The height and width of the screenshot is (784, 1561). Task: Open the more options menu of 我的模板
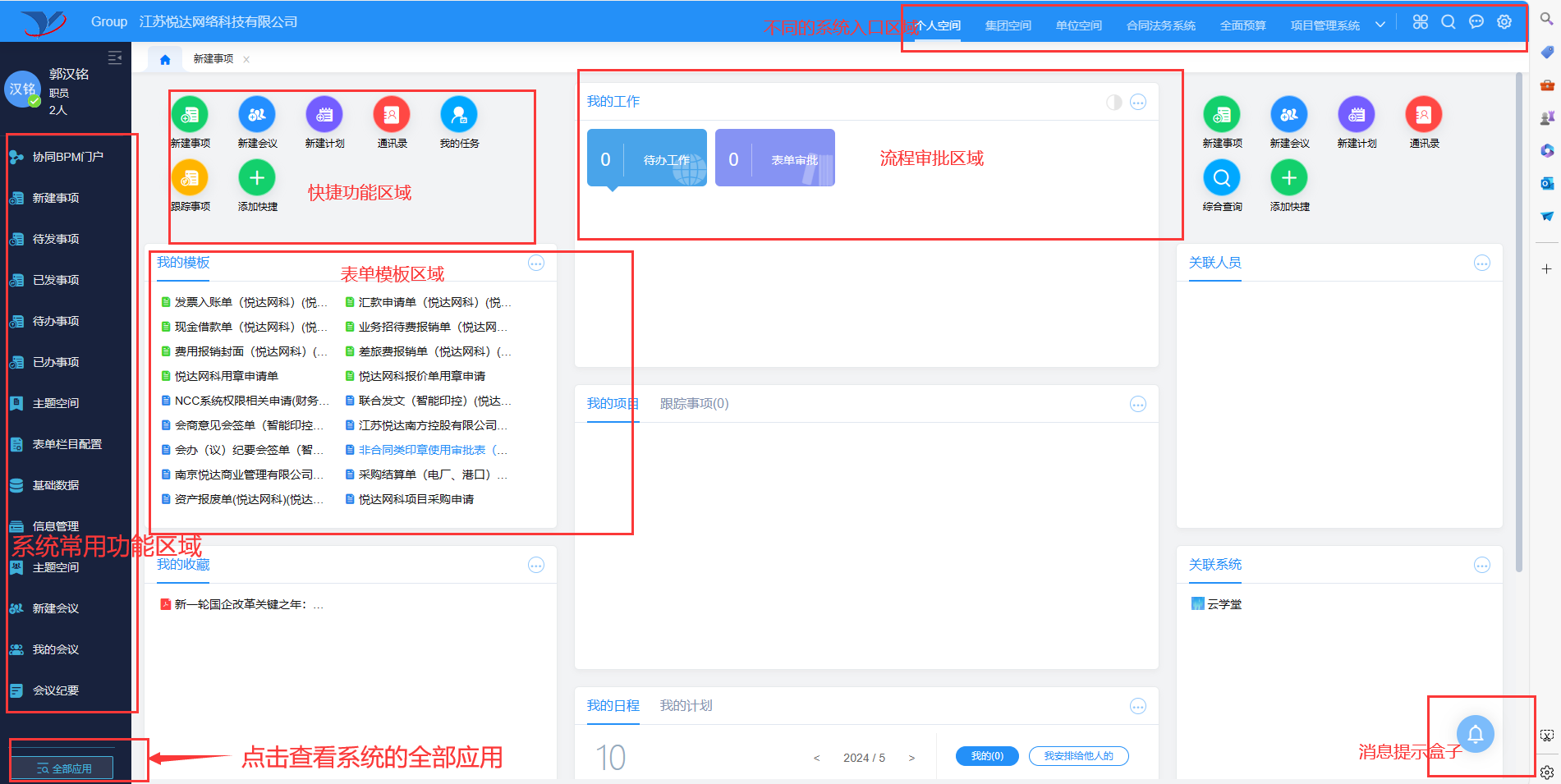tap(536, 264)
